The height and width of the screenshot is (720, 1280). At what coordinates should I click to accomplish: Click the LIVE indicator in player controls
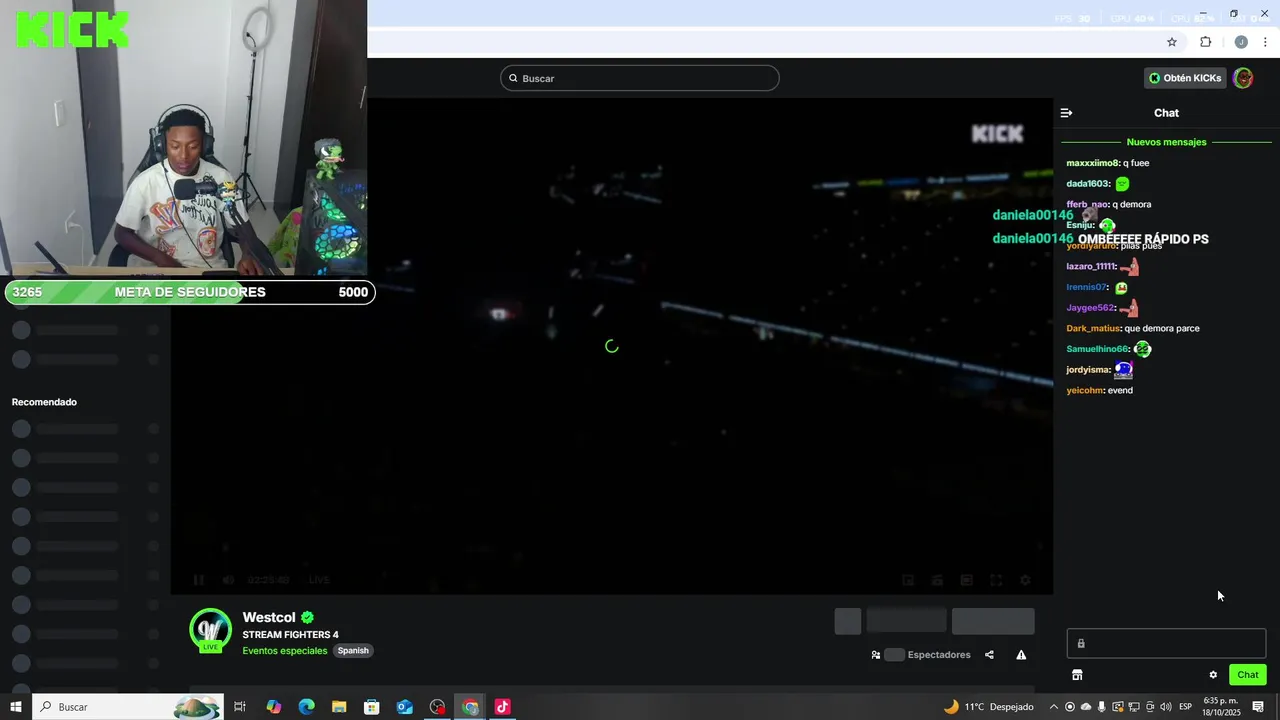[319, 580]
